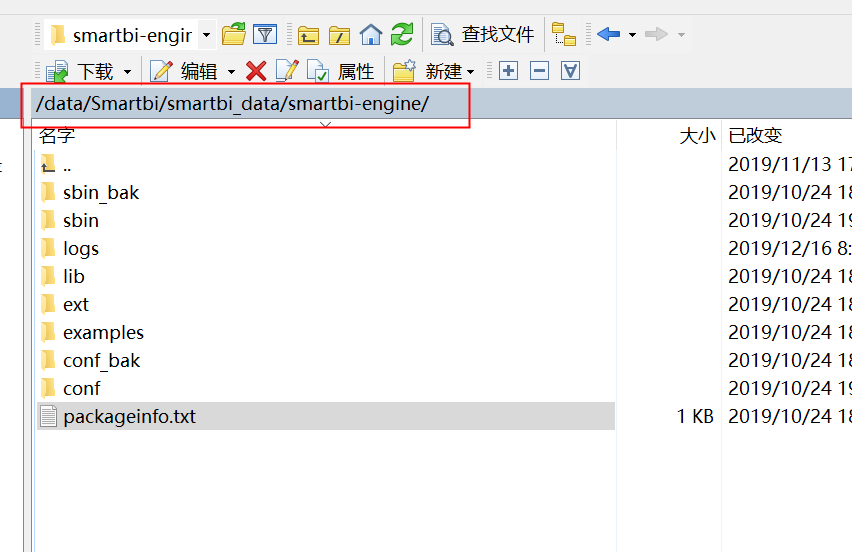Click the file filter funnel icon

pos(265,34)
